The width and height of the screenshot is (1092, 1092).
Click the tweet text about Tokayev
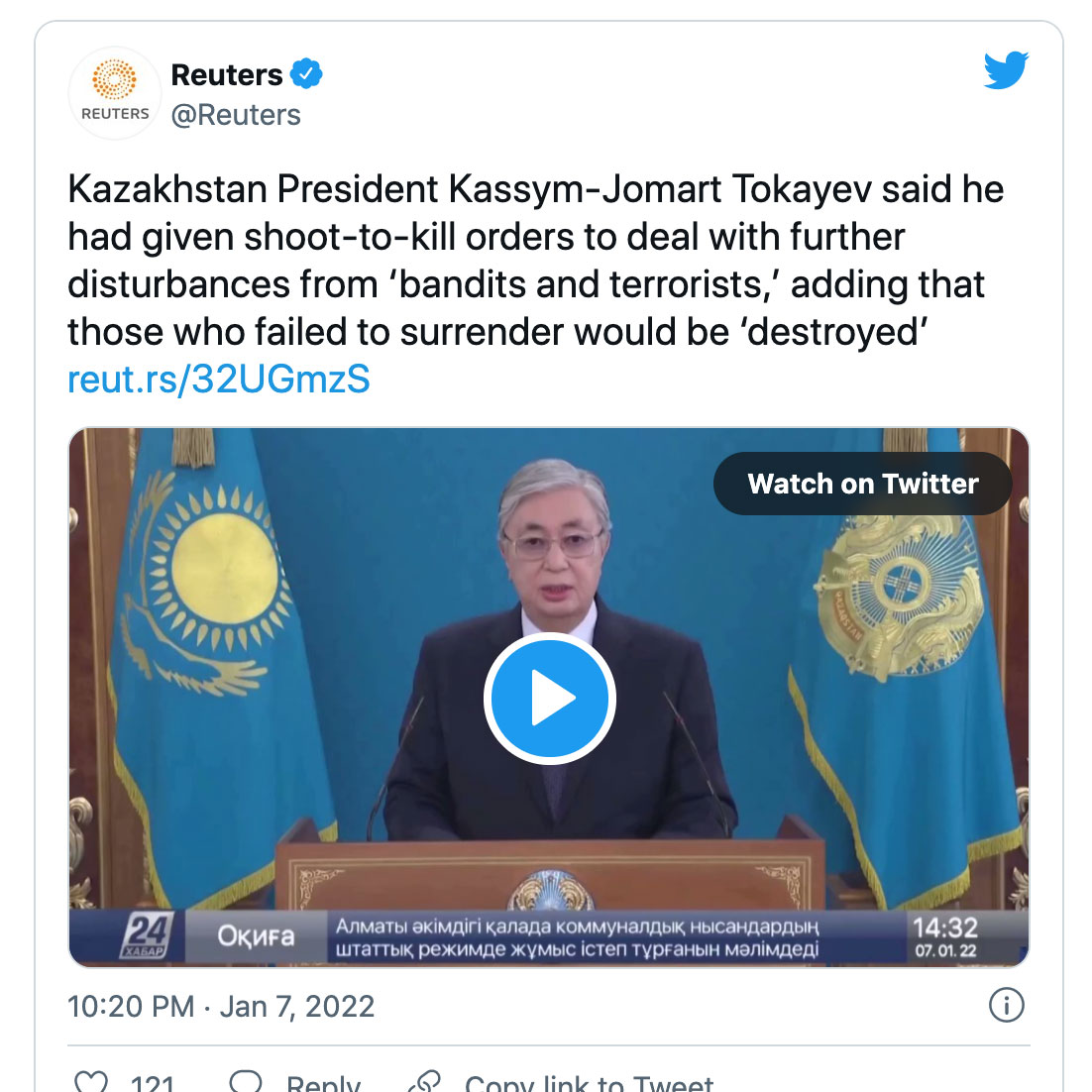[536, 261]
